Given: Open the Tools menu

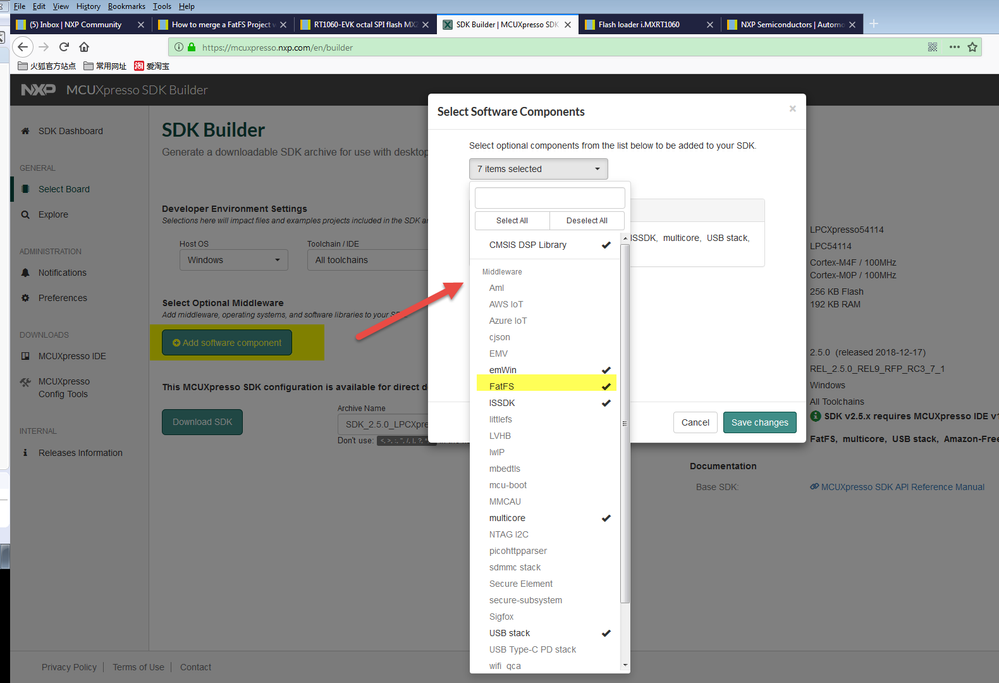Looking at the screenshot, I should pyautogui.click(x=162, y=6).
